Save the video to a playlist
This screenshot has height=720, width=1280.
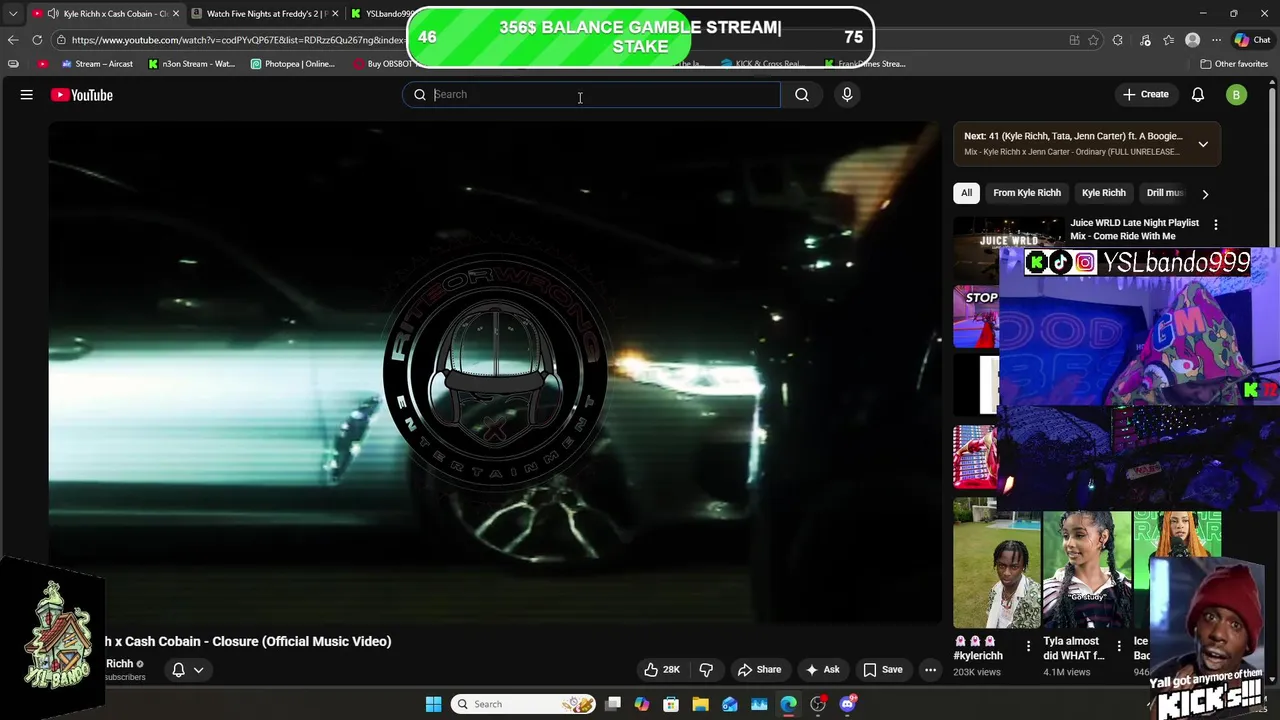[x=883, y=669]
